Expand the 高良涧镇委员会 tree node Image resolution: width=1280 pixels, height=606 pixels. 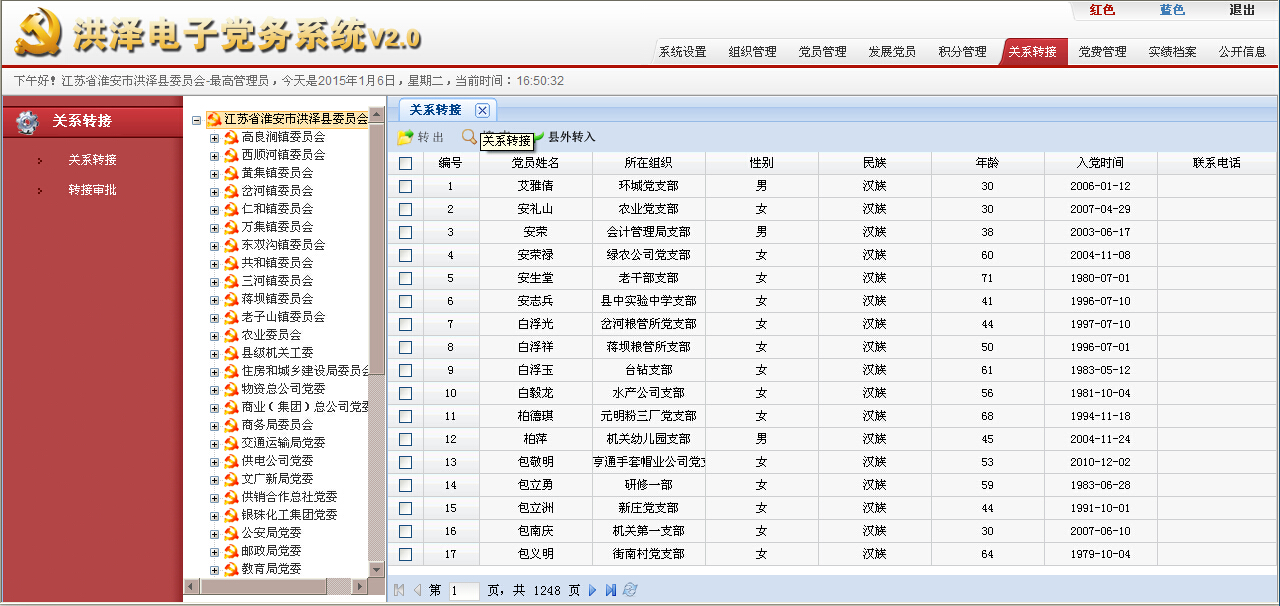214,137
